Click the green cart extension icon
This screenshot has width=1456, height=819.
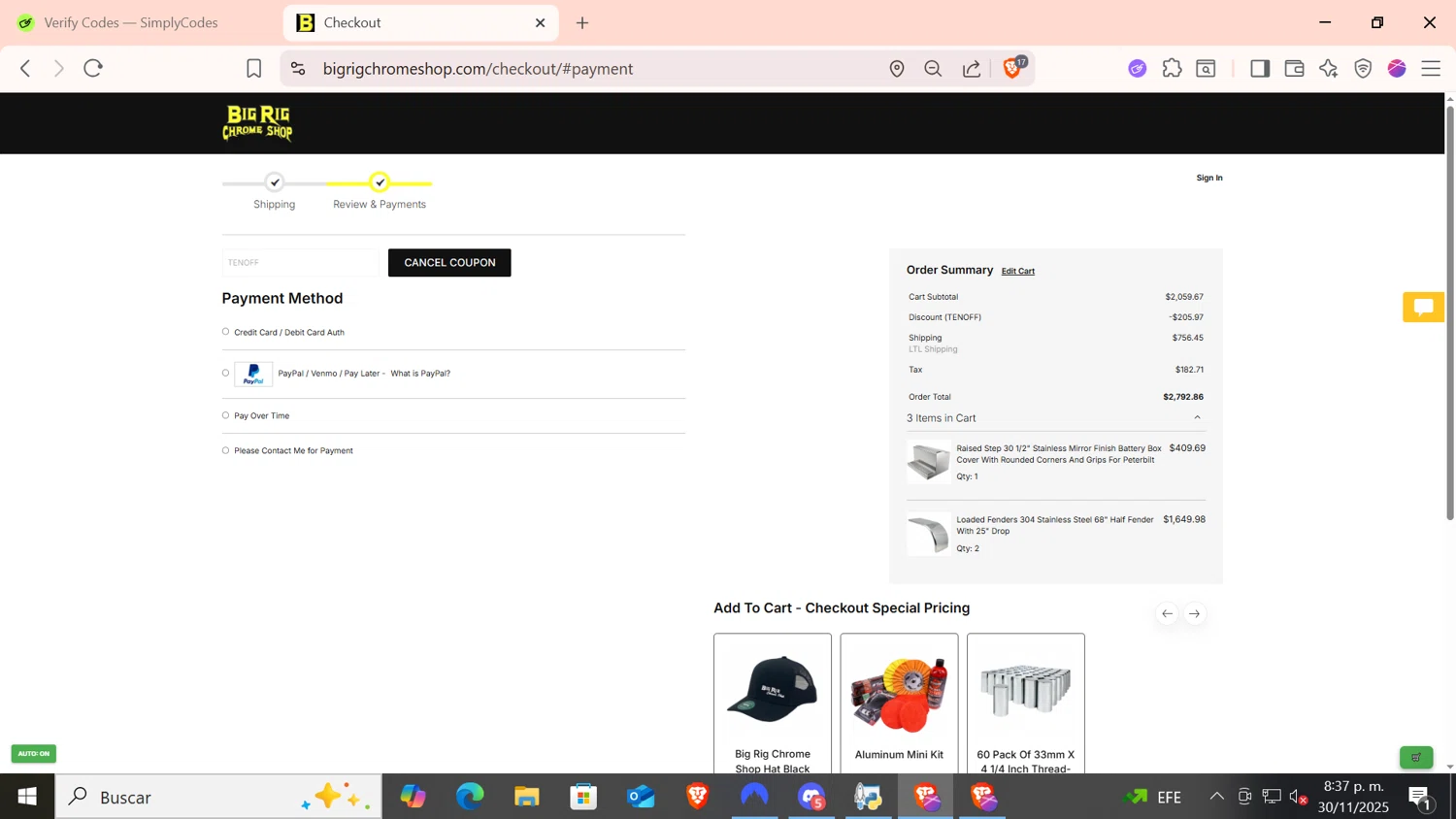point(1416,757)
